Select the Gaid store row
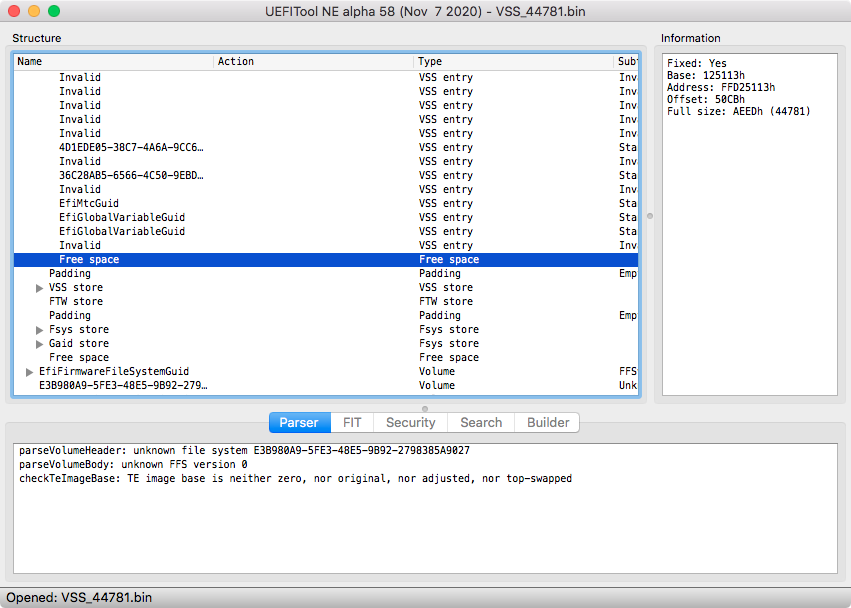This screenshot has width=851, height=608. tap(326, 344)
